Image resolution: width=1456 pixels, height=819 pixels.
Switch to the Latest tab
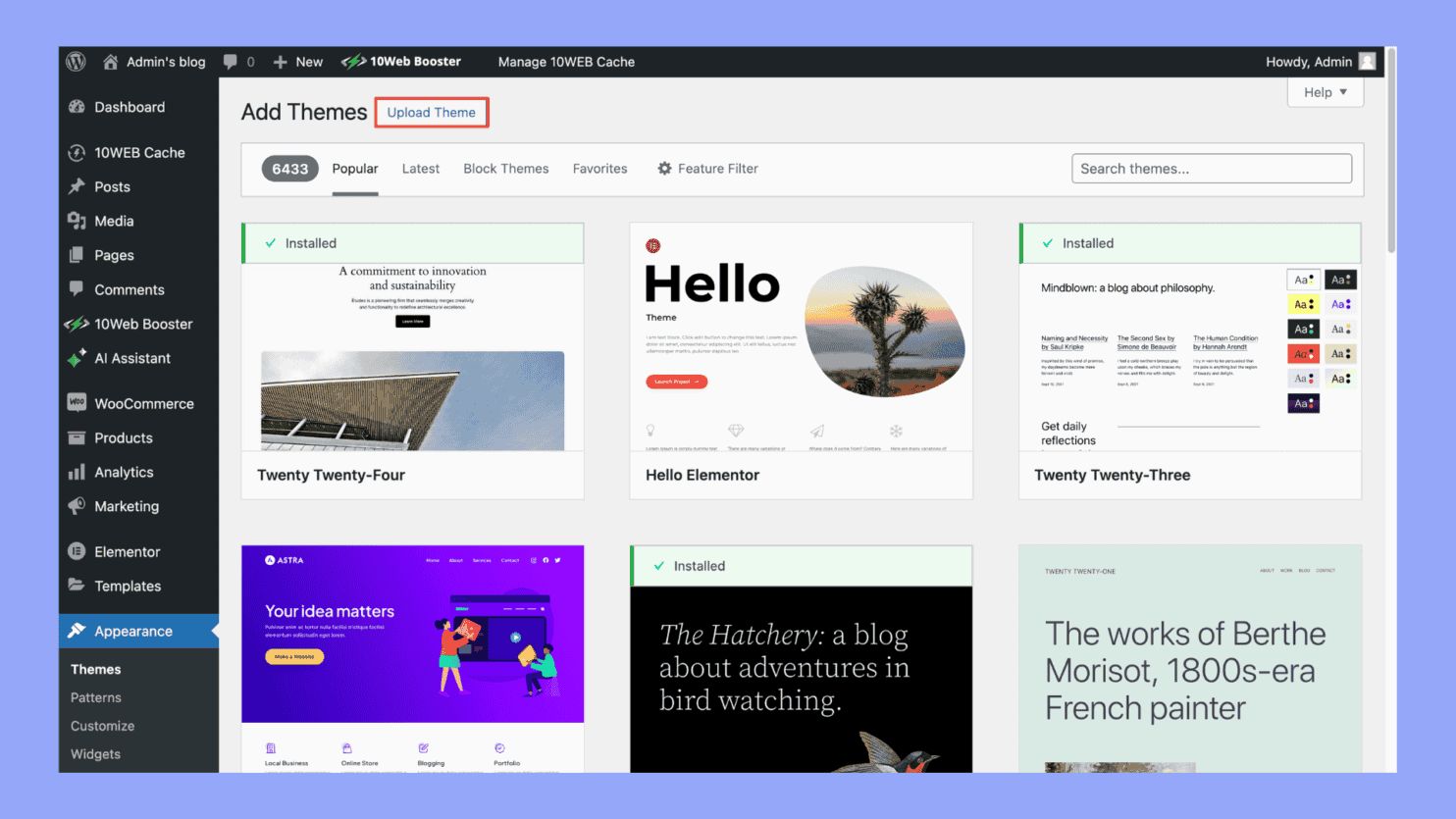point(421,169)
